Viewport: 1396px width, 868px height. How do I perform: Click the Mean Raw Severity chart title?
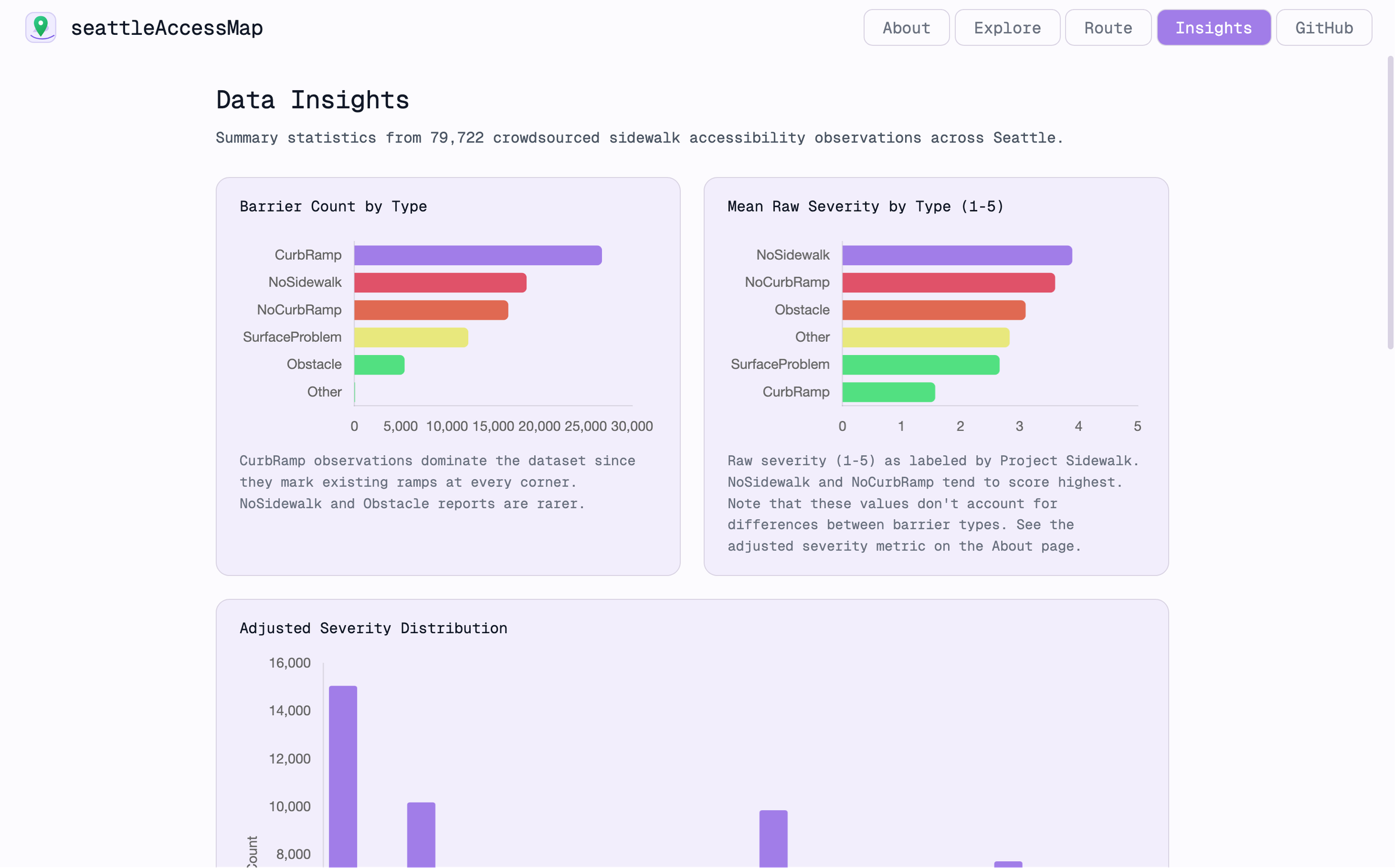(x=865, y=206)
